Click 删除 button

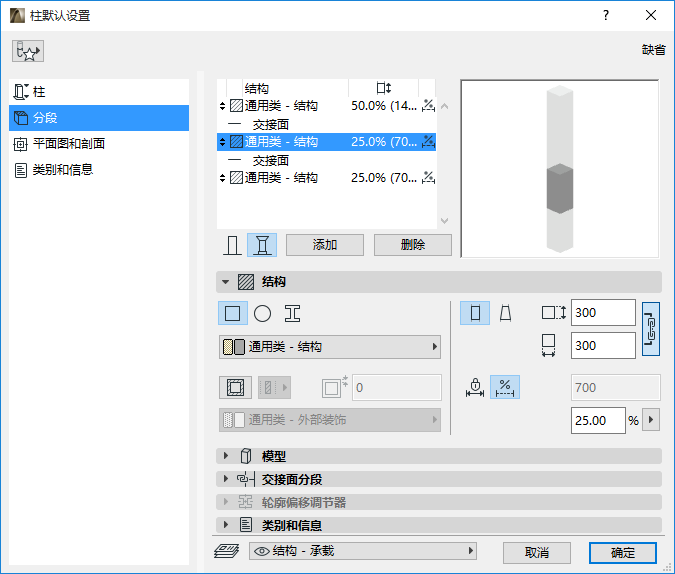pyautogui.click(x=413, y=245)
